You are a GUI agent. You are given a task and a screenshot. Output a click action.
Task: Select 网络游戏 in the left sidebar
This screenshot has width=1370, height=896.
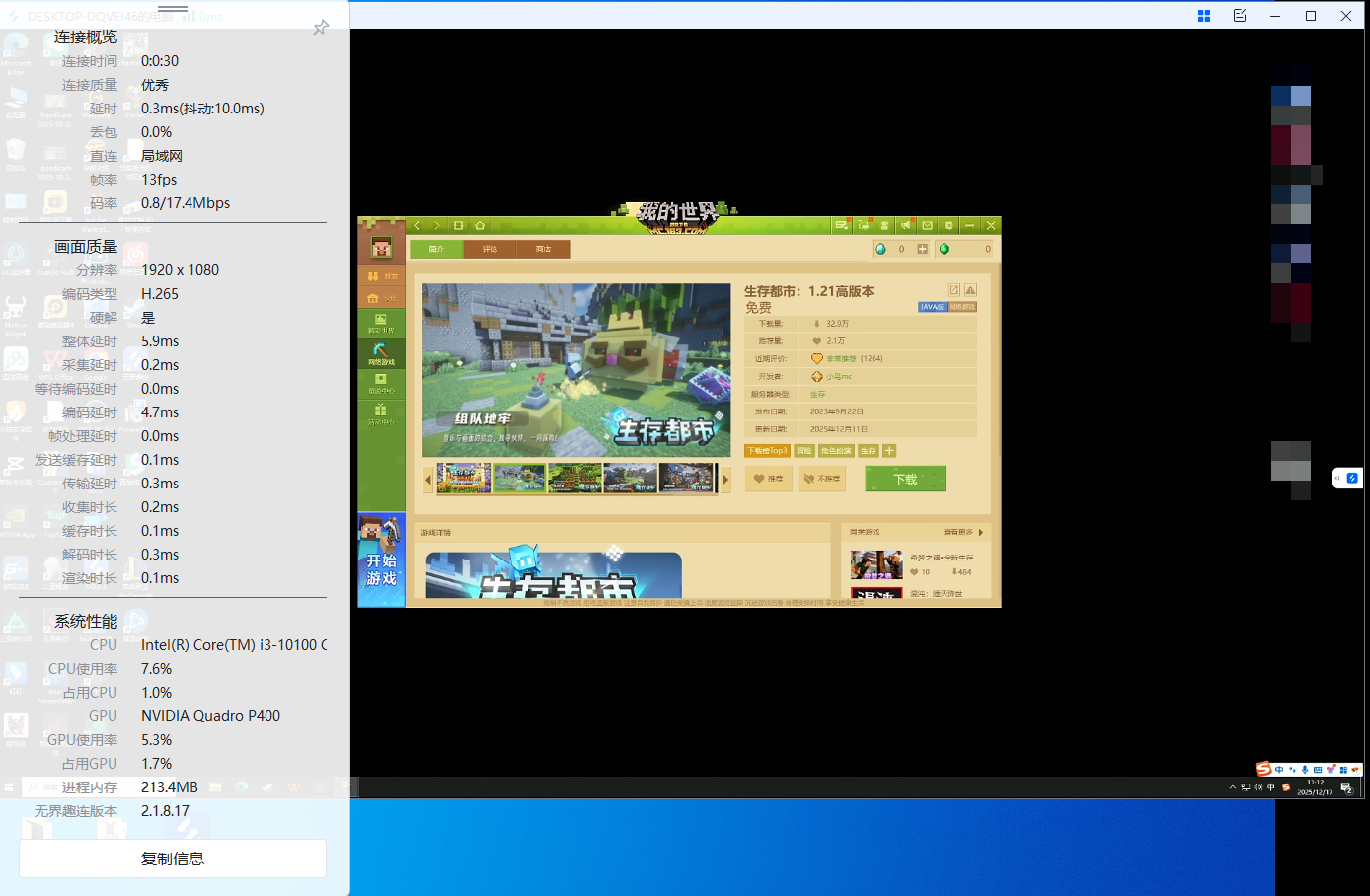tap(381, 353)
